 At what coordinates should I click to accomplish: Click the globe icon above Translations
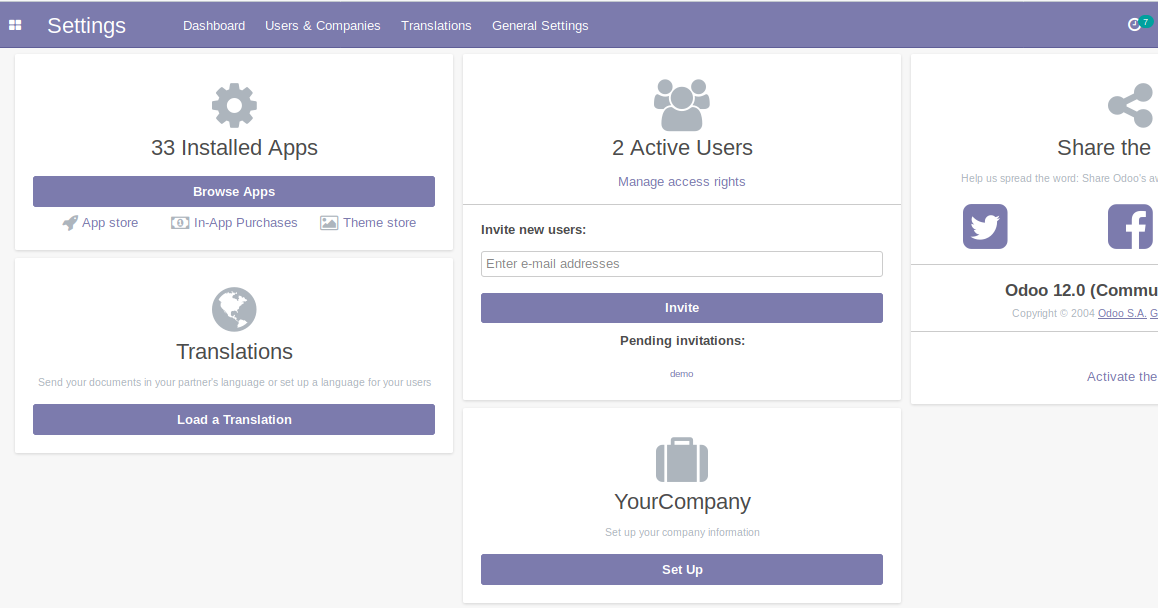[234, 309]
